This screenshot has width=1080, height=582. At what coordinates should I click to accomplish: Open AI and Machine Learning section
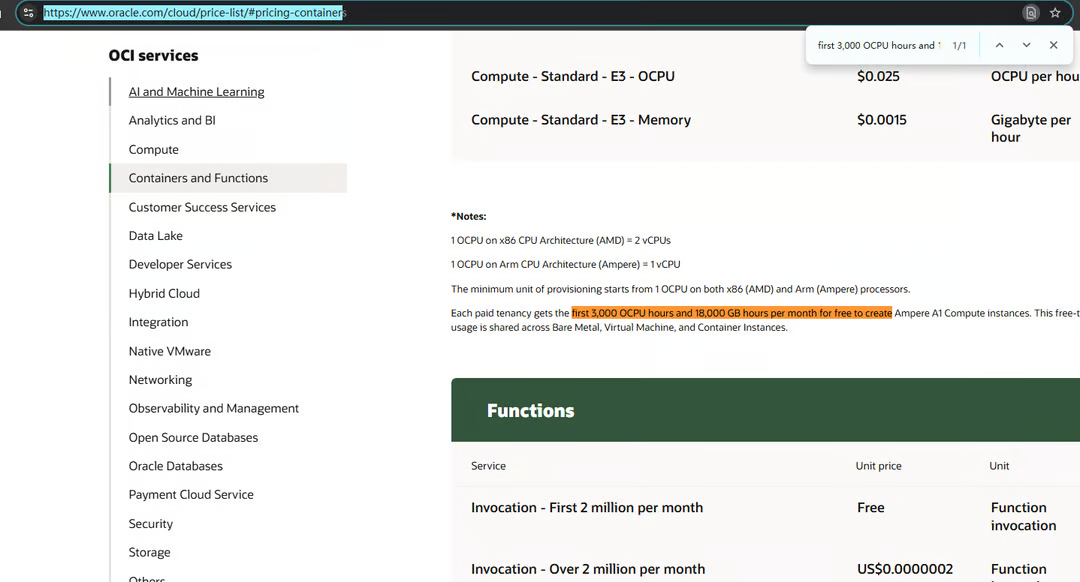pyautogui.click(x=196, y=92)
